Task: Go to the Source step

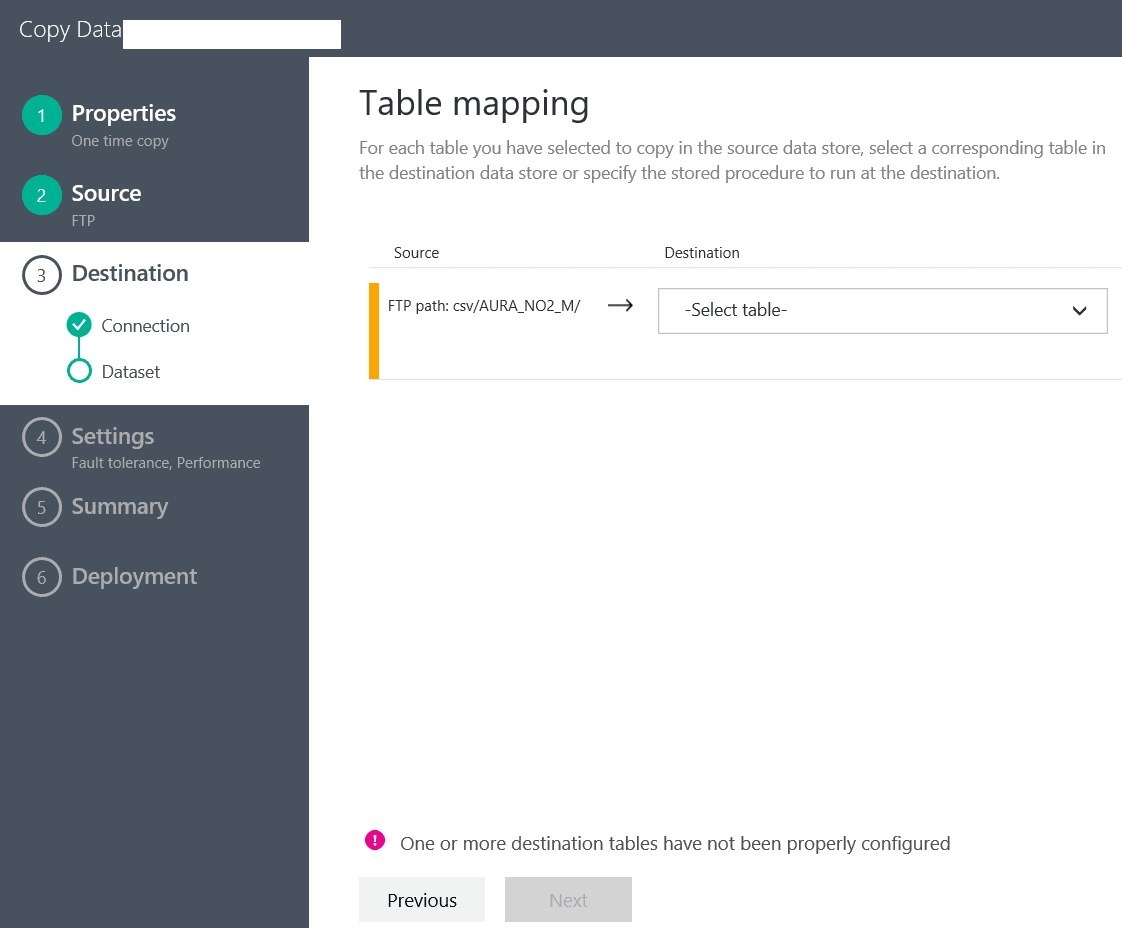Action: tap(107, 193)
